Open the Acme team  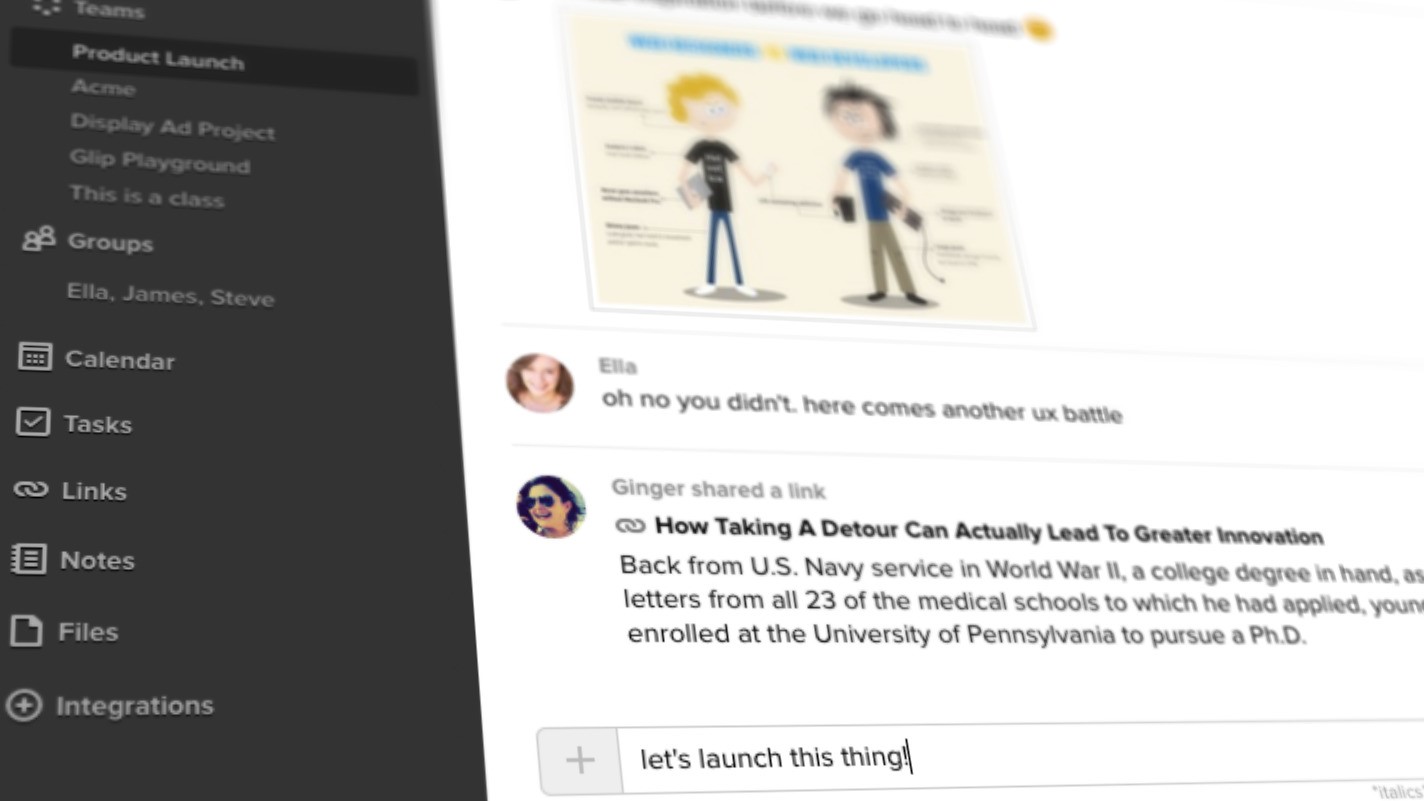[103, 88]
